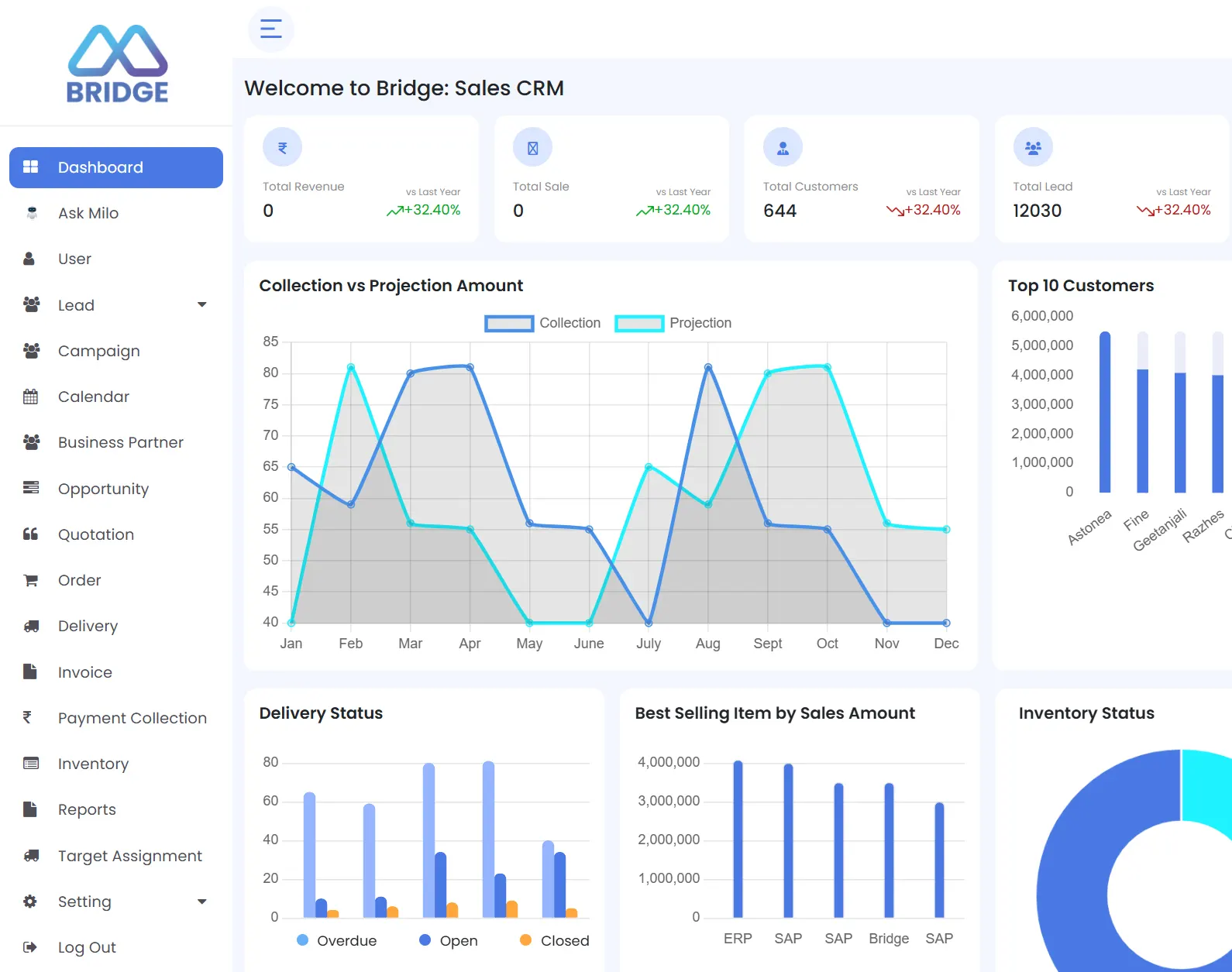Click the Target Assignment truck icon

click(x=32, y=855)
